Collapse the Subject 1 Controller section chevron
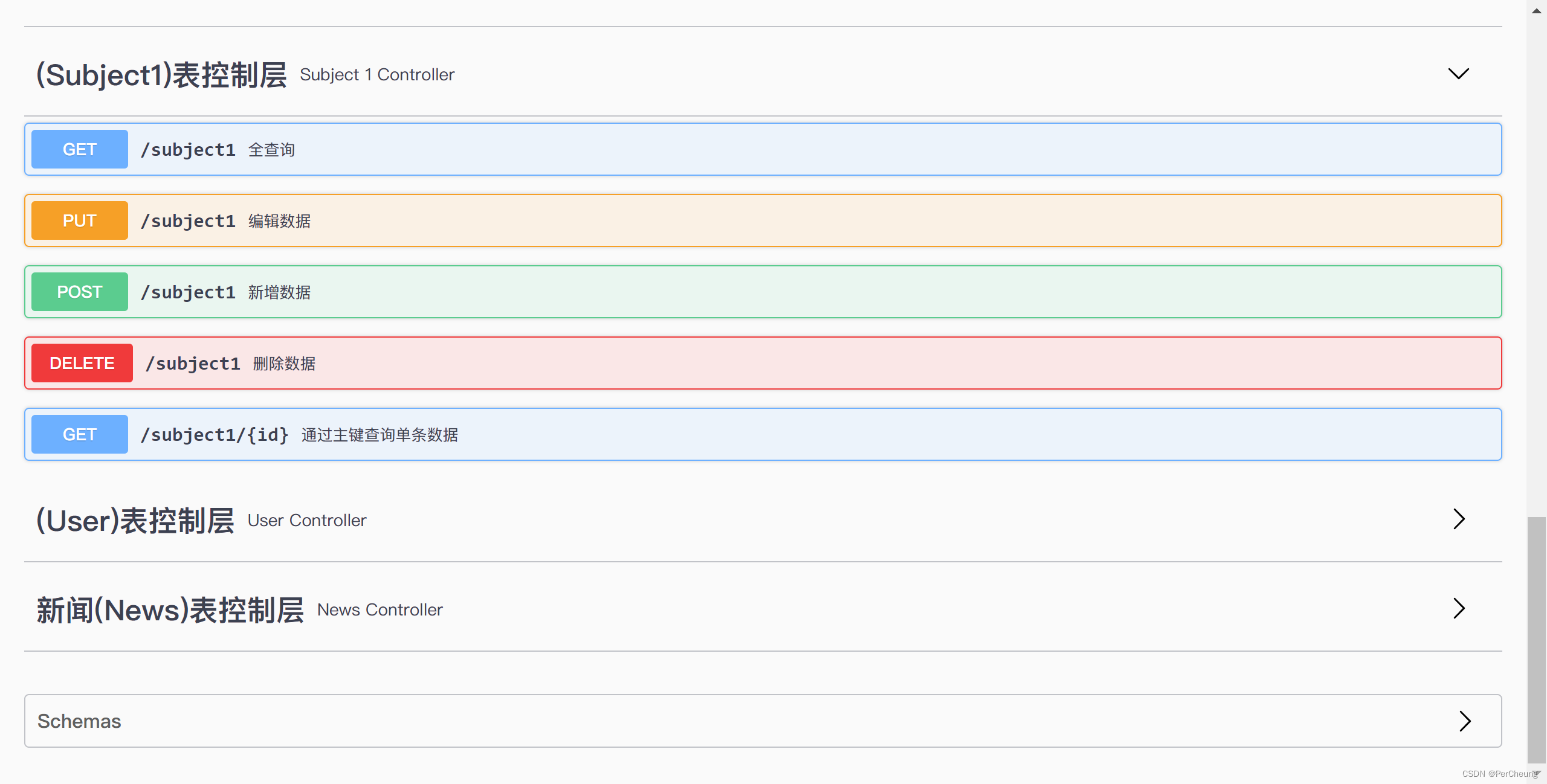The width and height of the screenshot is (1547, 784). tap(1458, 74)
